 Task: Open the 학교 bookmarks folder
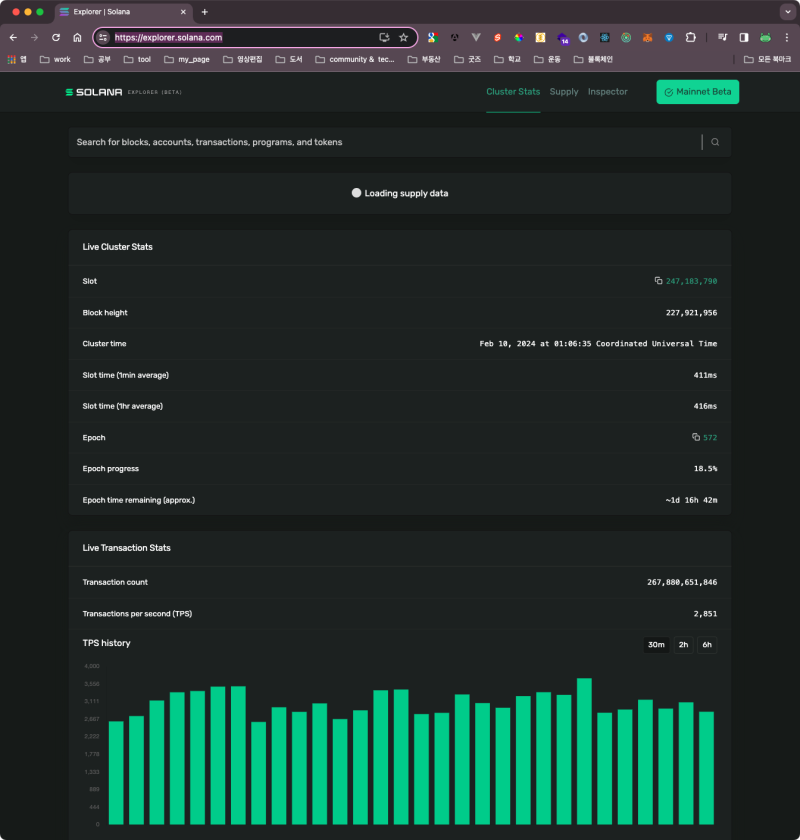(507, 59)
